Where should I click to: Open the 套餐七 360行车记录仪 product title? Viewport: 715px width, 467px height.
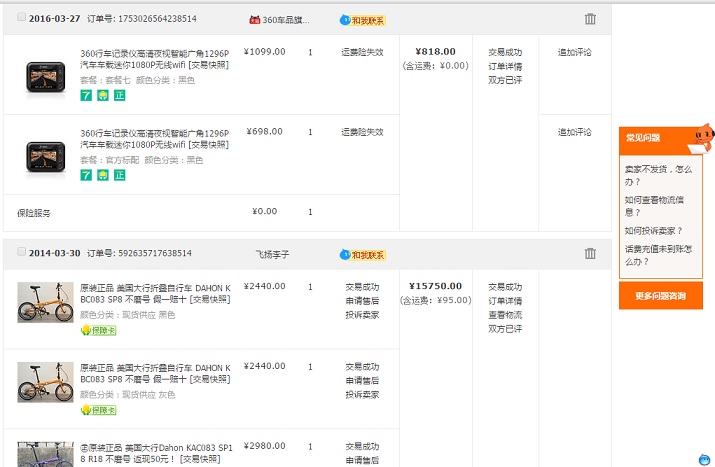(x=155, y=59)
